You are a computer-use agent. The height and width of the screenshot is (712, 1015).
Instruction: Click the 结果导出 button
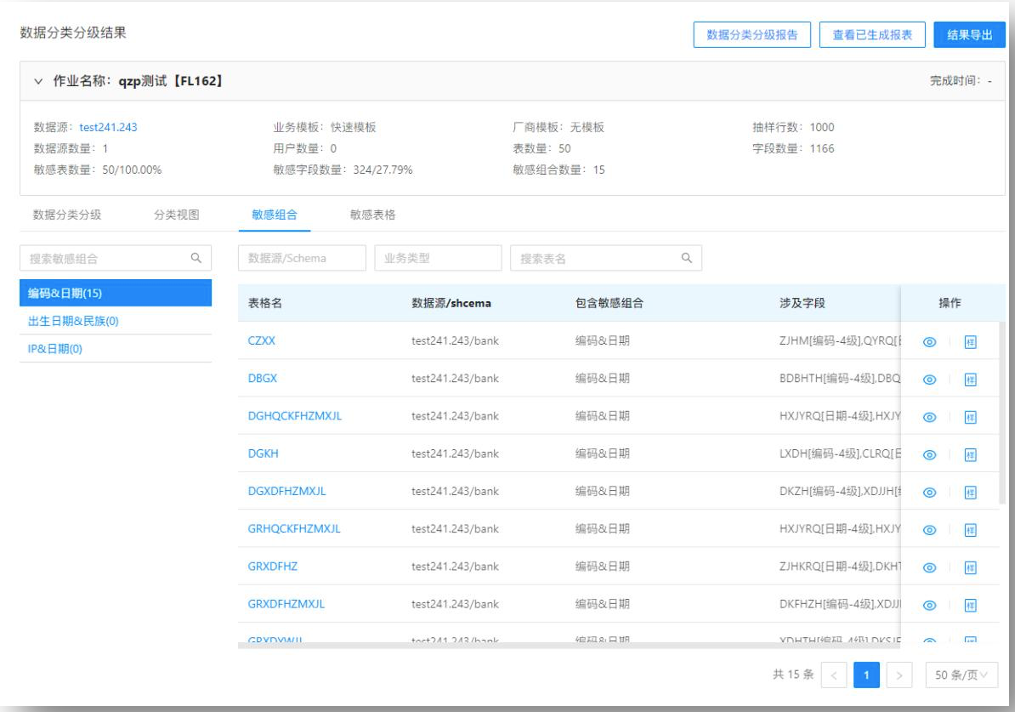[x=969, y=35]
